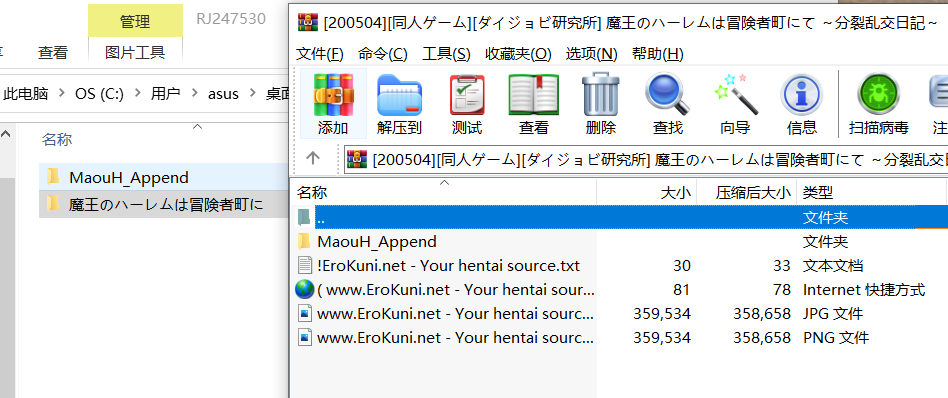
Task: Click the archive icon in the address bar
Action: (357, 160)
